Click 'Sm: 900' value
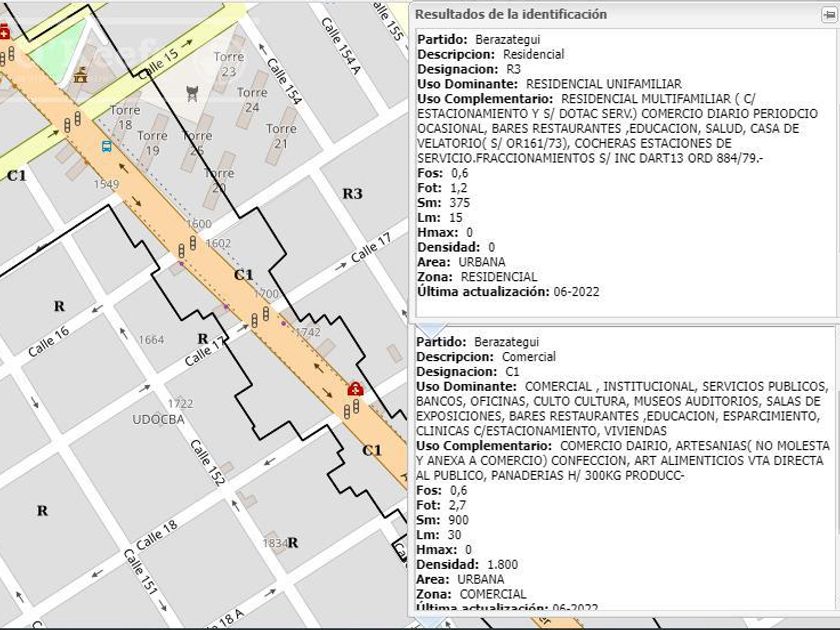 tap(442, 520)
